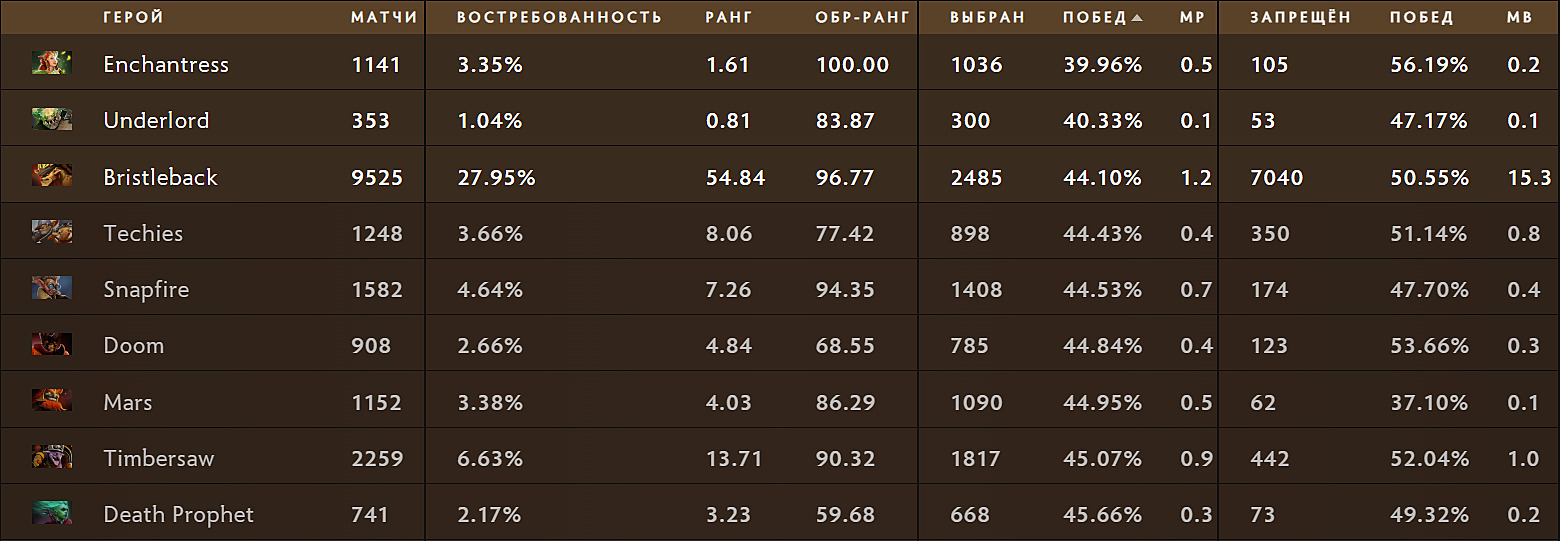Click the Doom hero portrait icon
The height and width of the screenshot is (541, 1560).
[x=51, y=345]
